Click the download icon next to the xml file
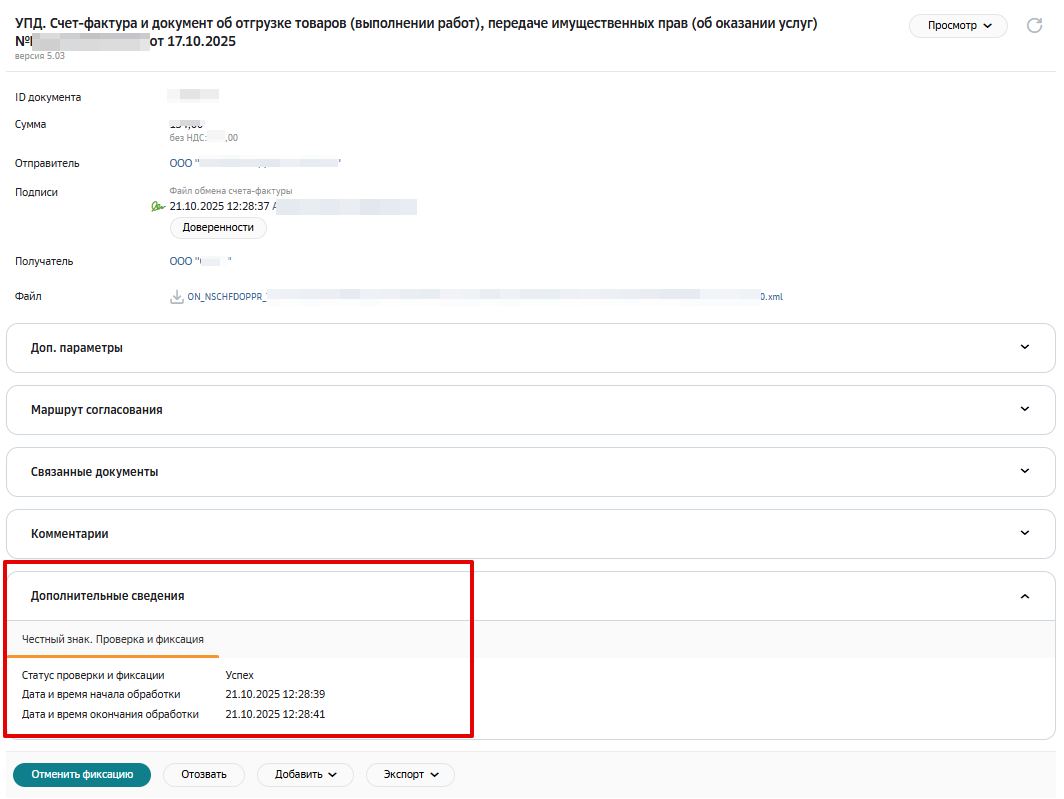Viewport: 1064px width, 799px height. (176, 297)
